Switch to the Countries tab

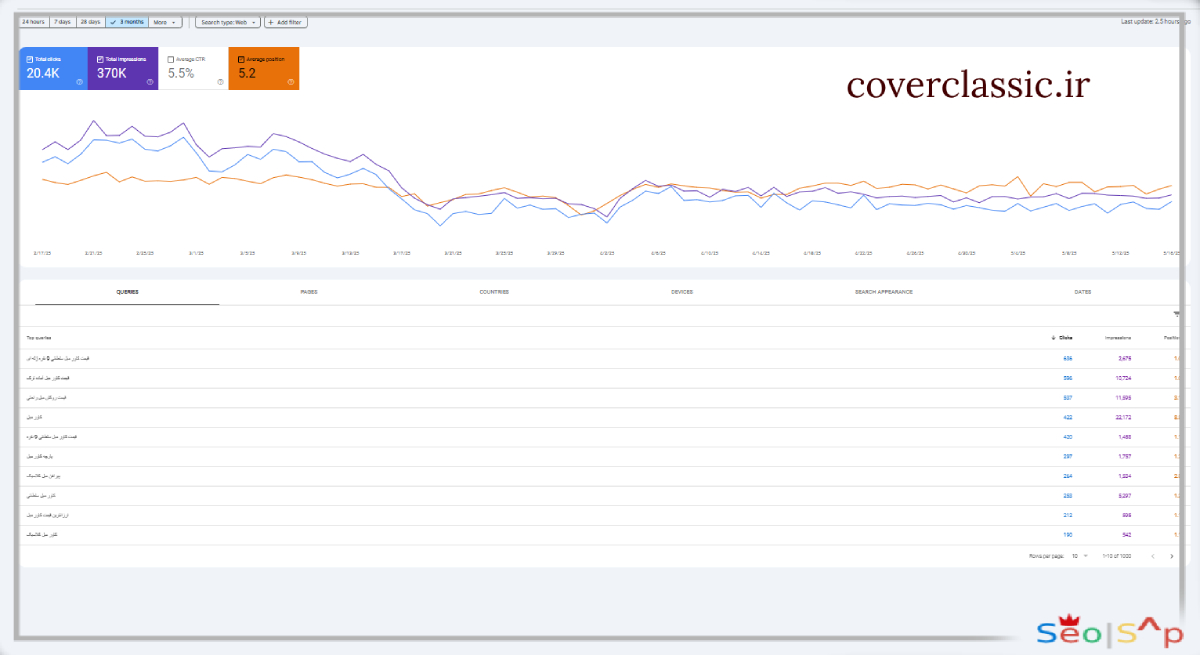(494, 292)
